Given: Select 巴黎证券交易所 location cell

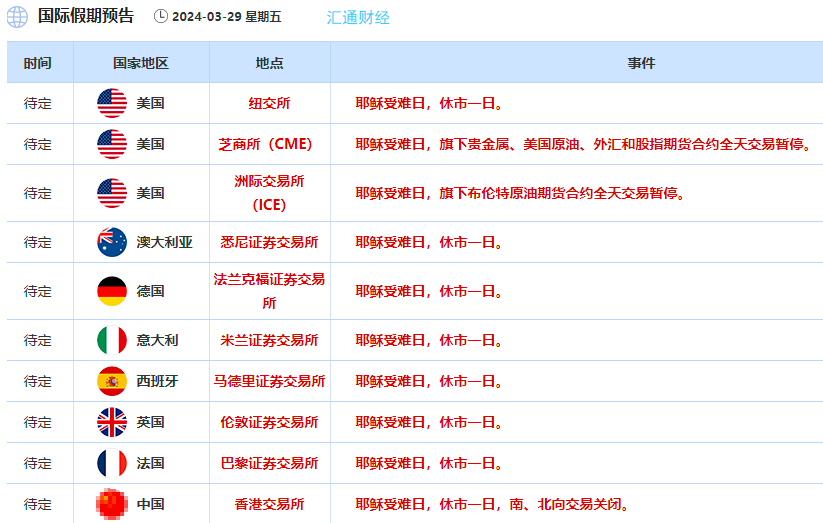Looking at the screenshot, I should 270,463.
